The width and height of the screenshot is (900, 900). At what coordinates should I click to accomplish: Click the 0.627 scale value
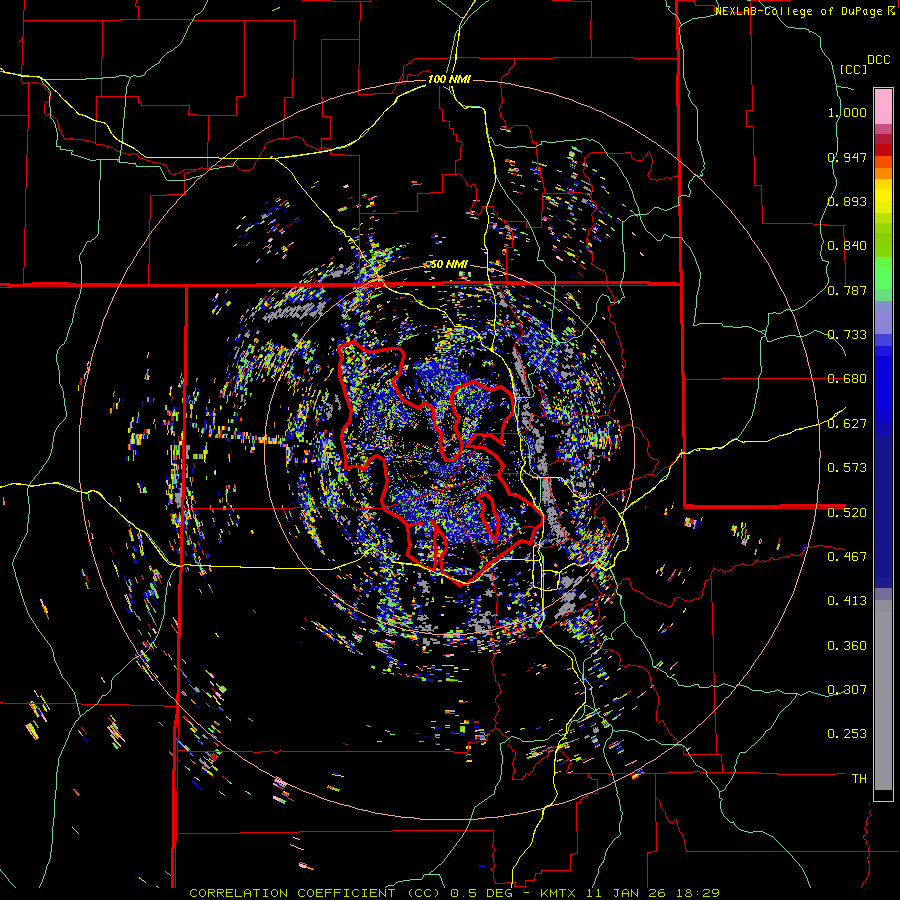(x=847, y=424)
